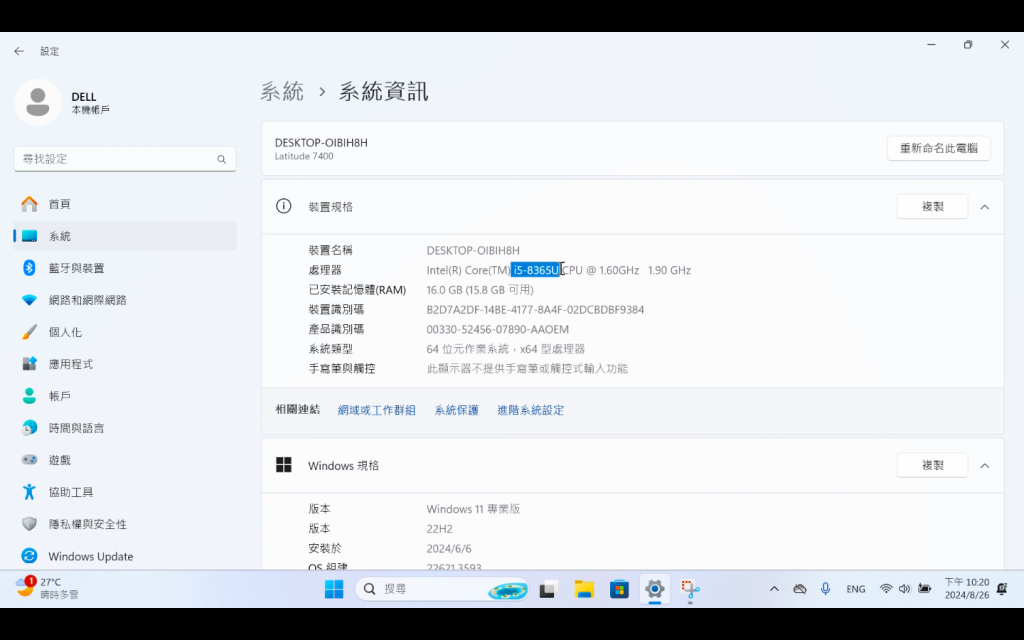
Task: Open 網域或工作群組 link
Action: click(x=377, y=410)
